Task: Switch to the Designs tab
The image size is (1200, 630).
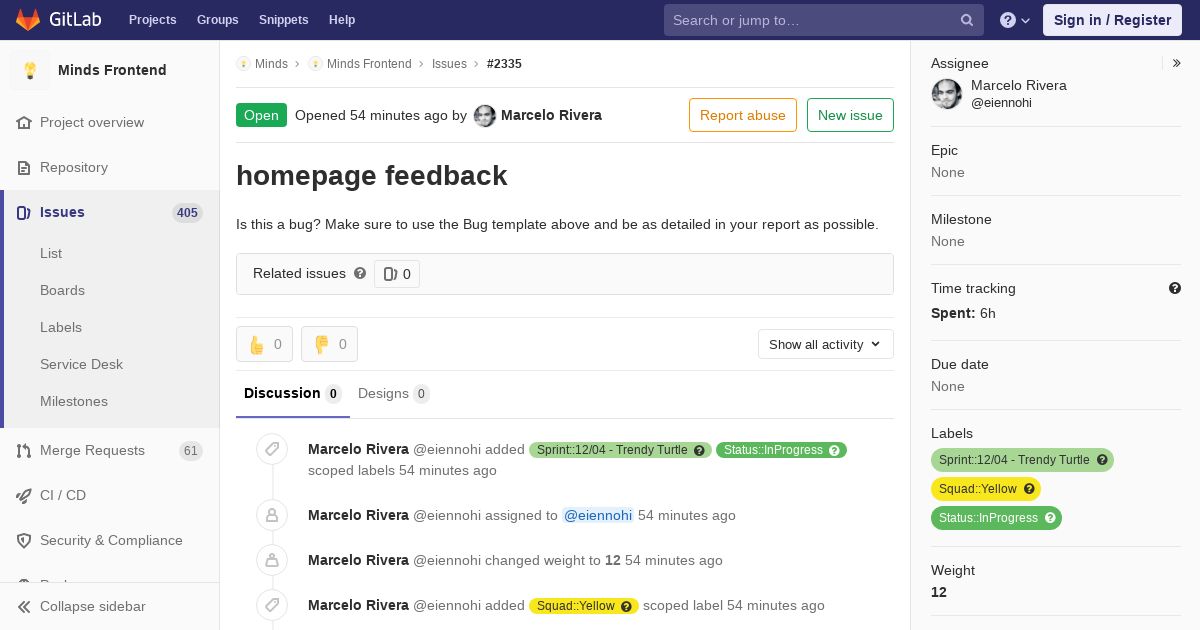Action: 394,393
